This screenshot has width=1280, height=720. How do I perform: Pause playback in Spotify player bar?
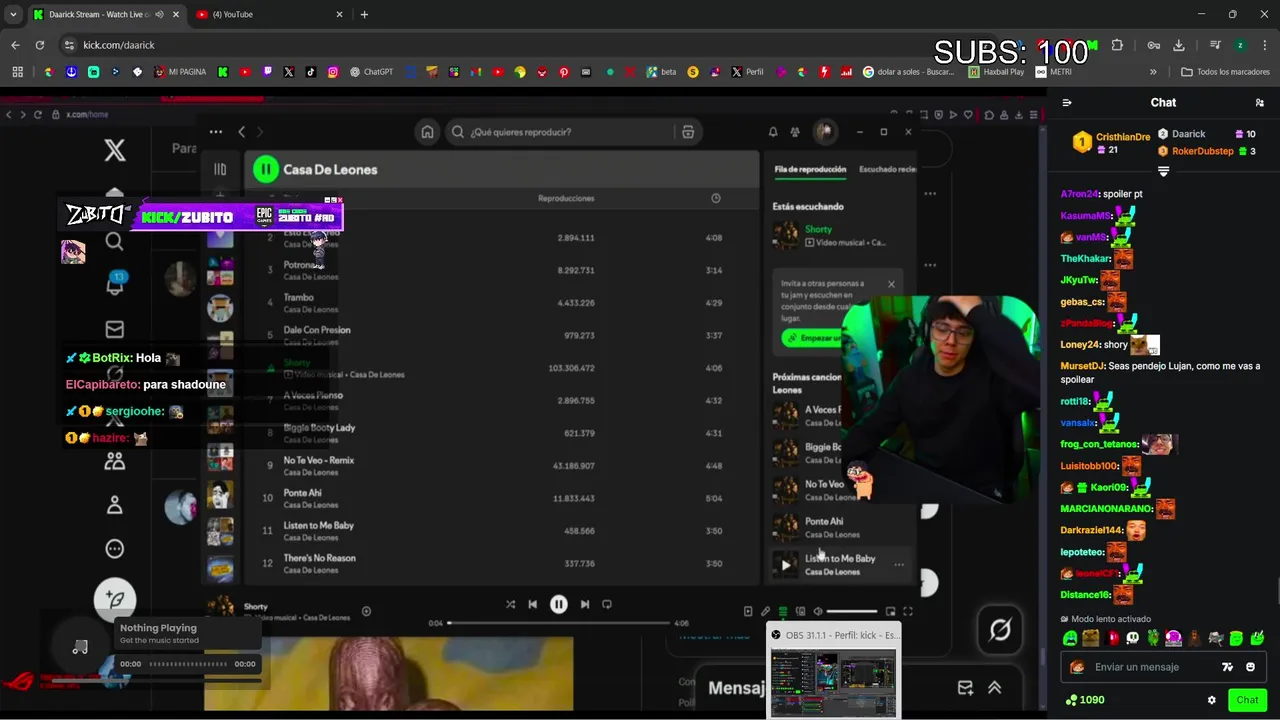558,604
